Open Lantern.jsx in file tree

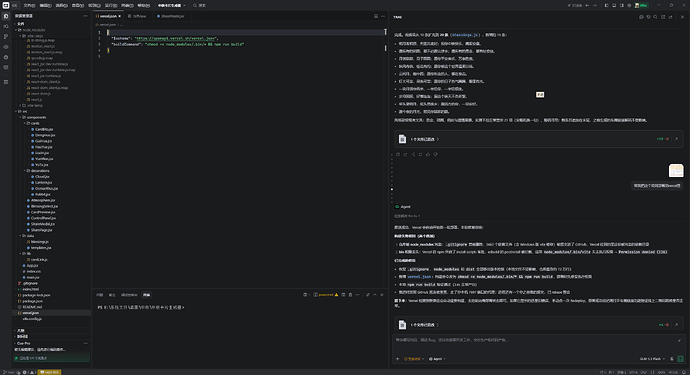(44, 183)
